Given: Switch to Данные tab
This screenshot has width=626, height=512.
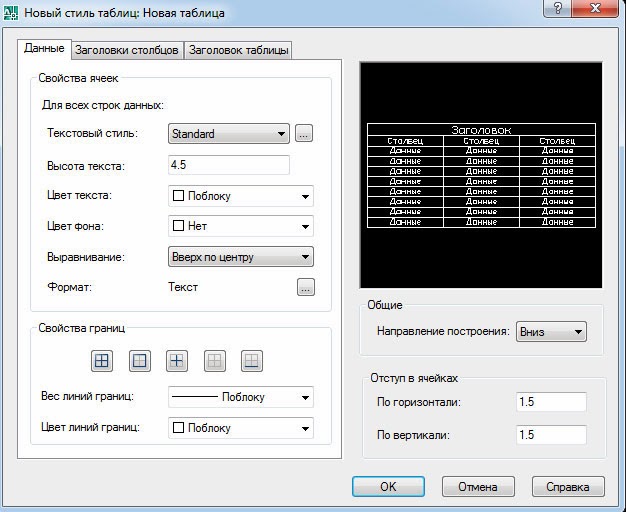Looking at the screenshot, I should pos(44,49).
